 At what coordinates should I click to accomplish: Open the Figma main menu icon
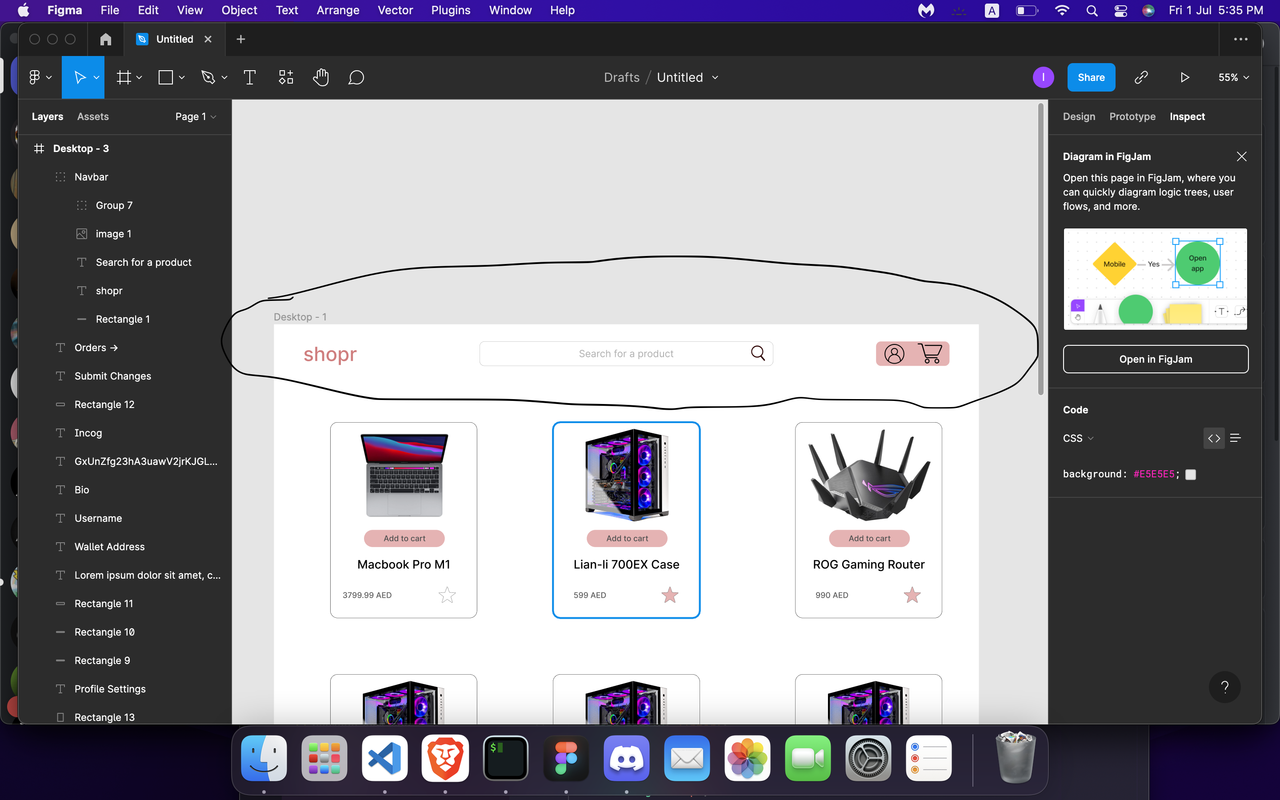coord(34,77)
